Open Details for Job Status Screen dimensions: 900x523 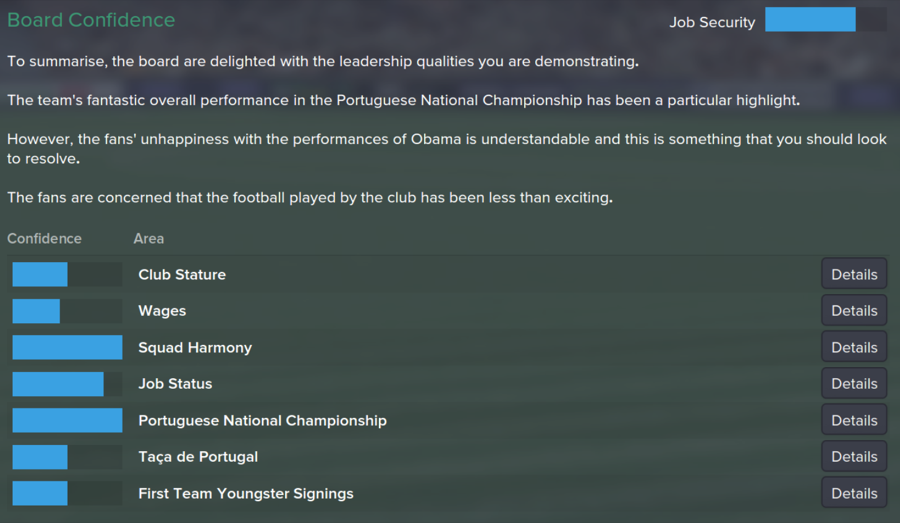pyautogui.click(x=854, y=383)
